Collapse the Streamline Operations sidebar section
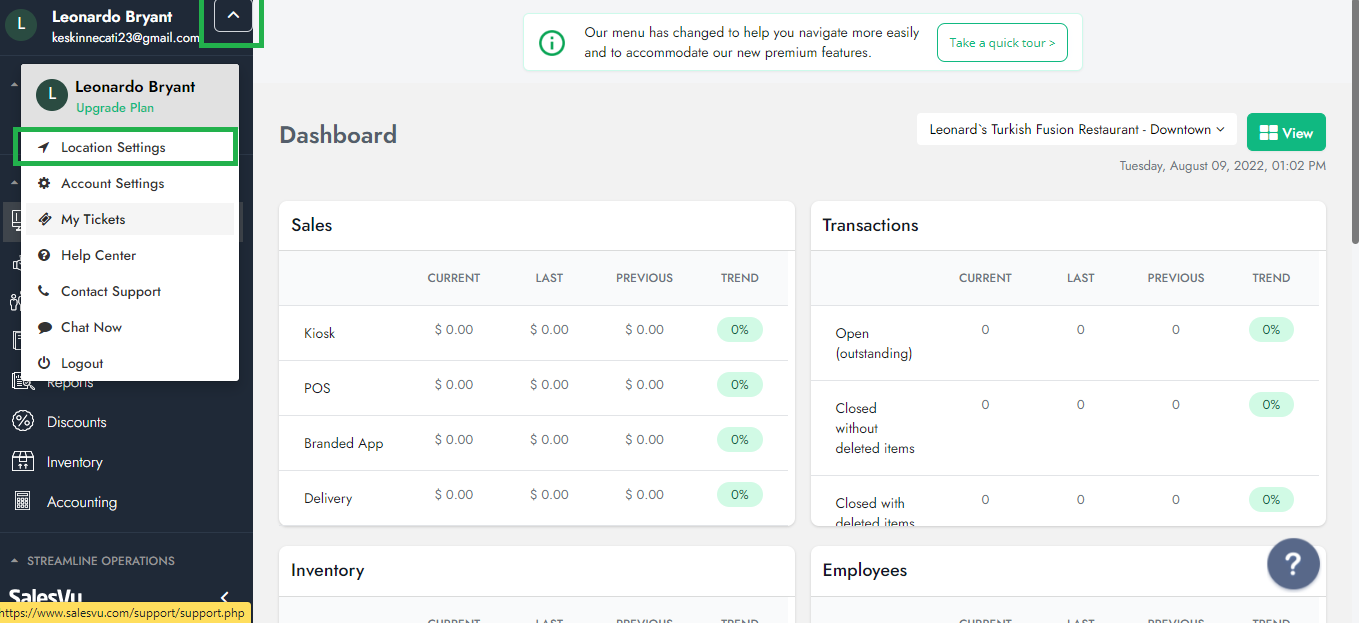 point(14,561)
